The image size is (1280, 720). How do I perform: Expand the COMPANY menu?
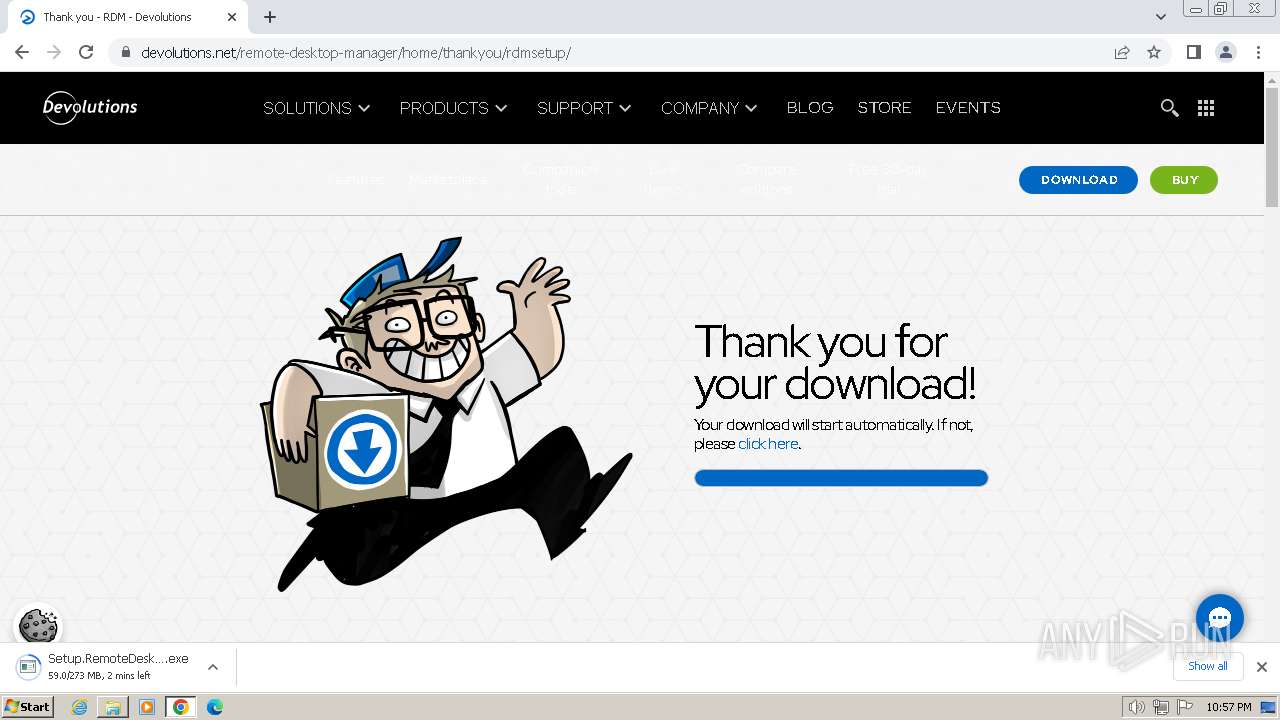click(709, 108)
